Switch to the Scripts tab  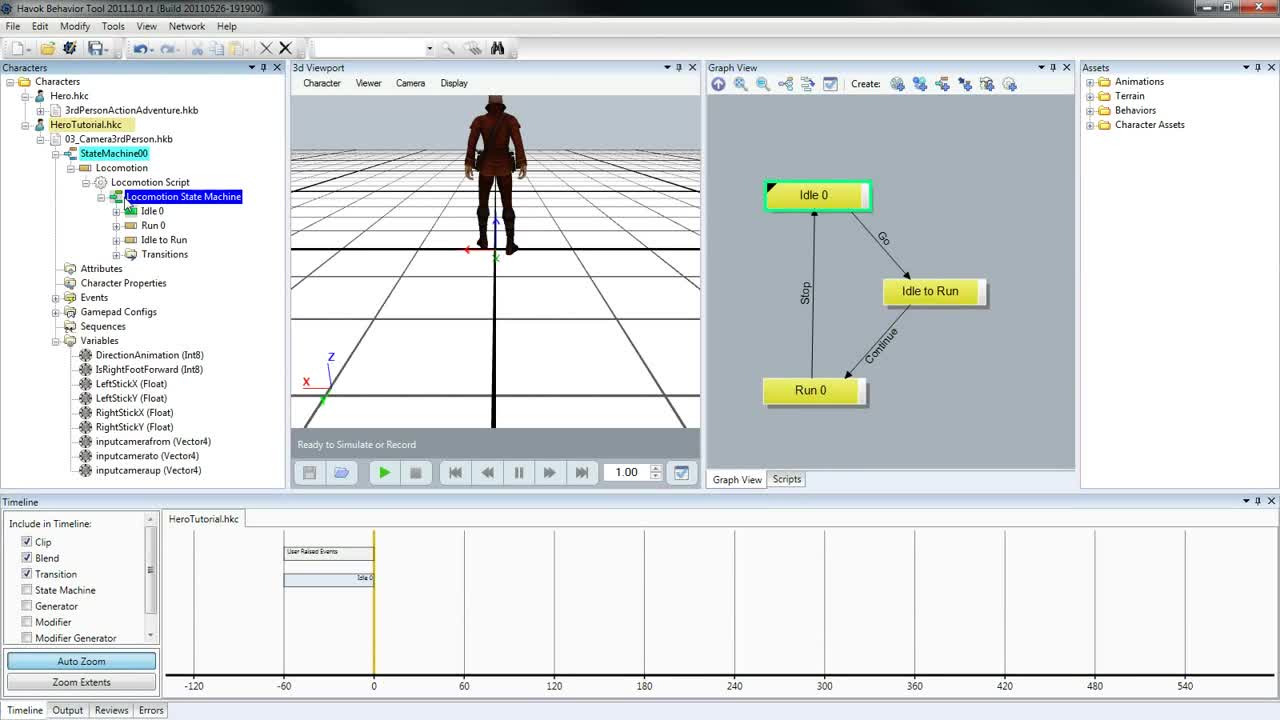pos(787,479)
